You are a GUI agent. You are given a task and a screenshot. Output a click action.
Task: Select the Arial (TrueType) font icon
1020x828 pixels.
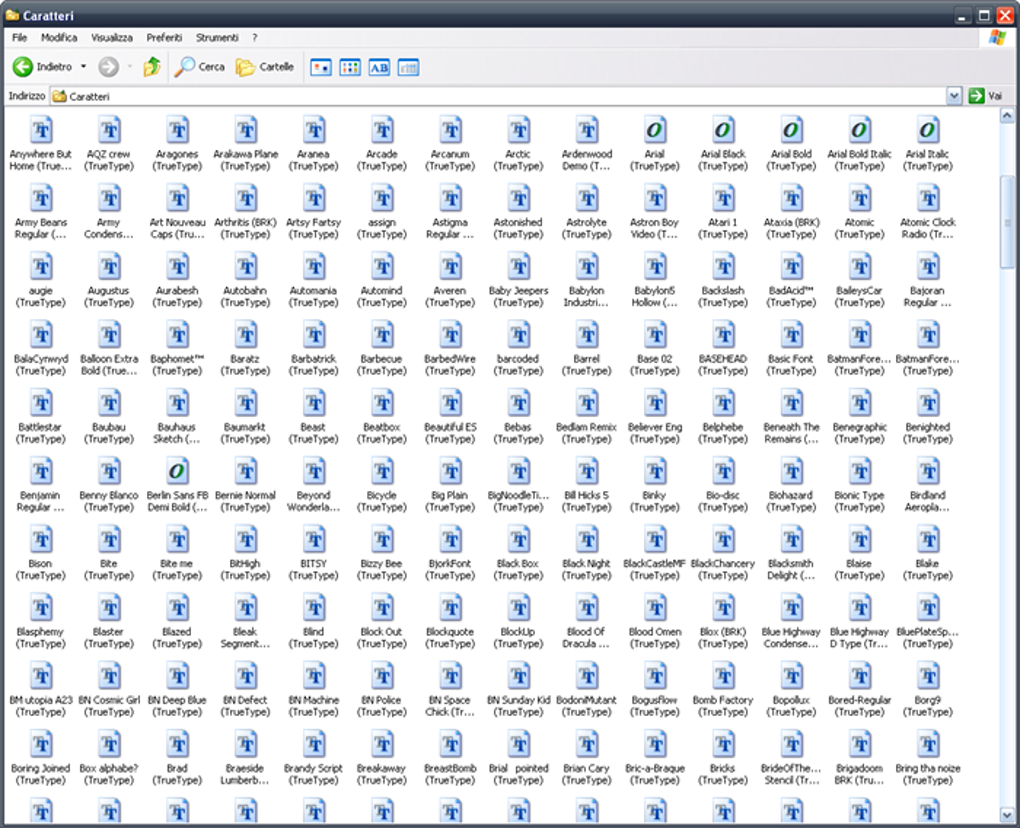pyautogui.click(x=654, y=129)
